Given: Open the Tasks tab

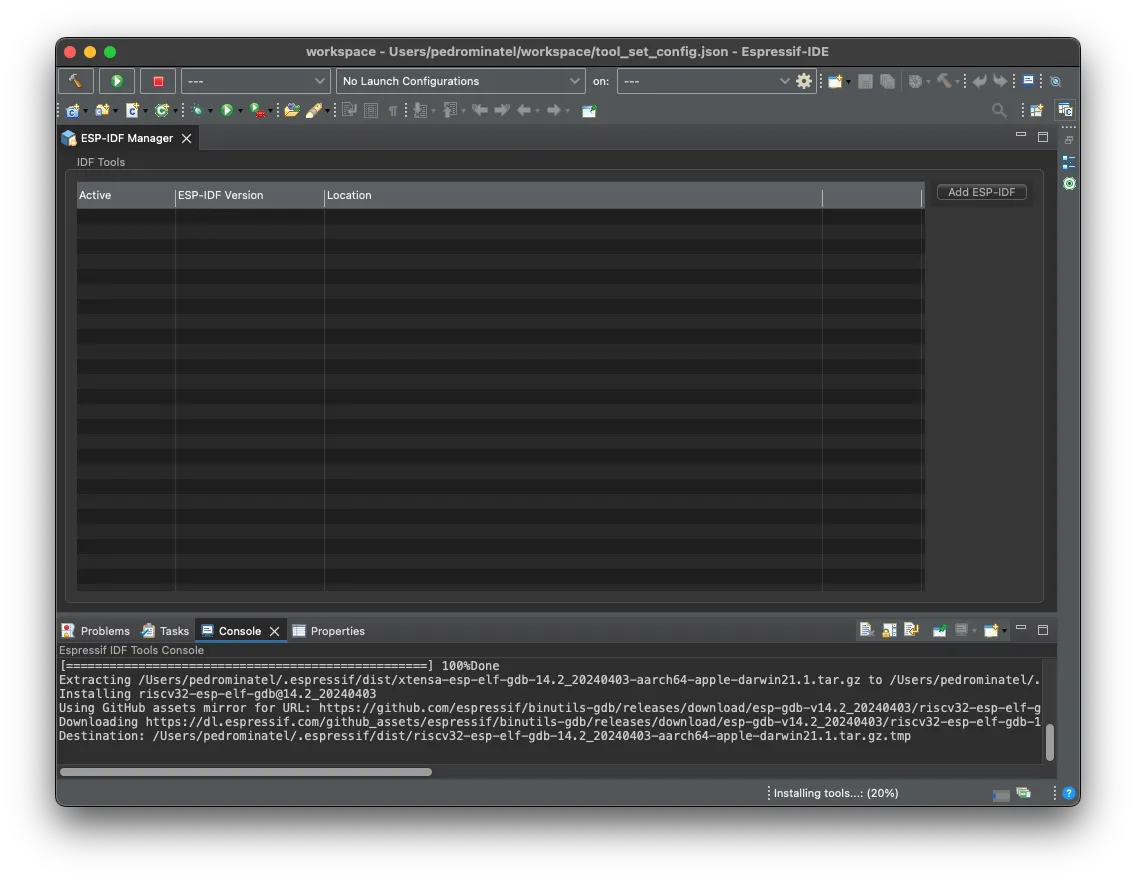Looking at the screenshot, I should [x=165, y=631].
